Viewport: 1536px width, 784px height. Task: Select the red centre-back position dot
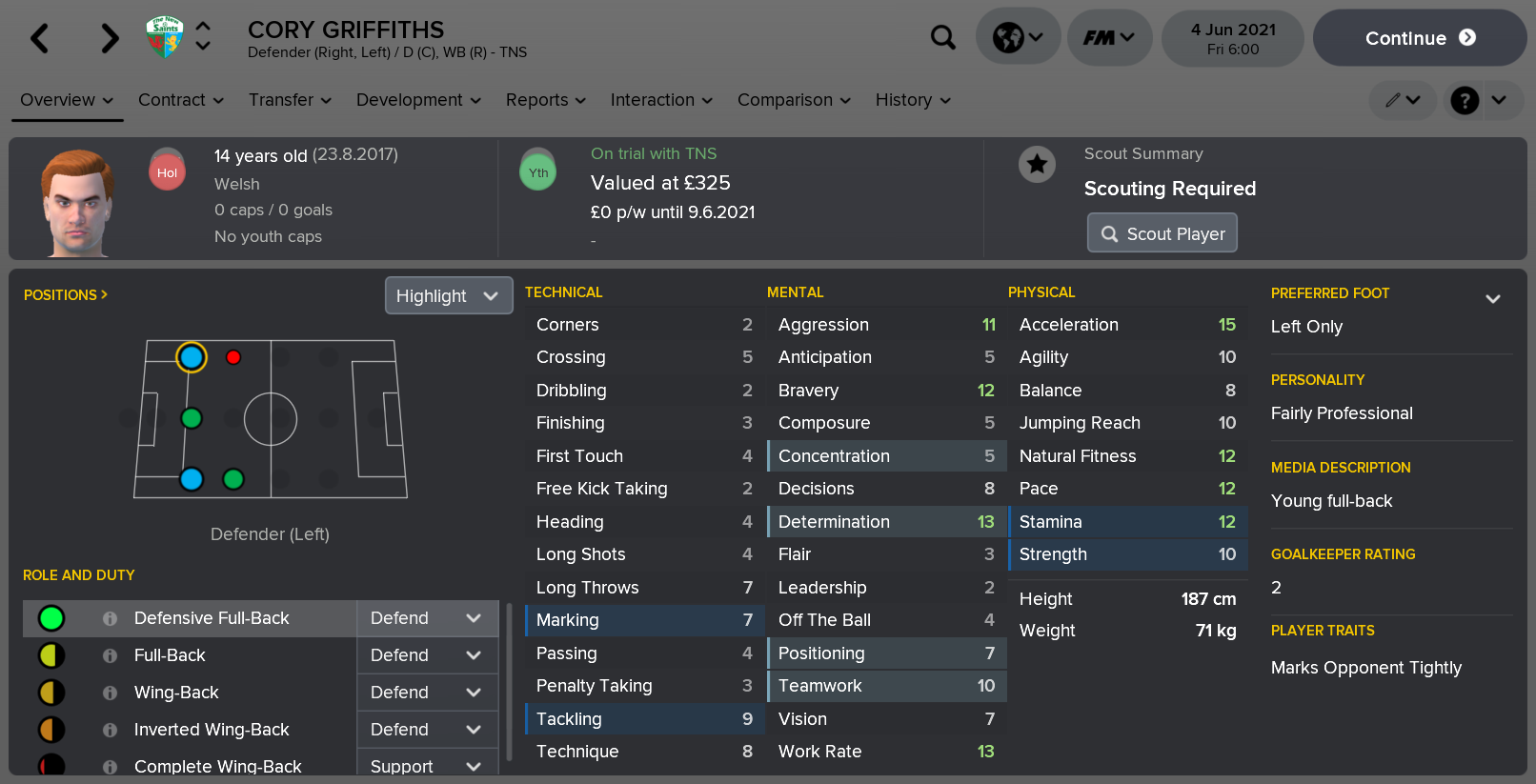pos(233,357)
